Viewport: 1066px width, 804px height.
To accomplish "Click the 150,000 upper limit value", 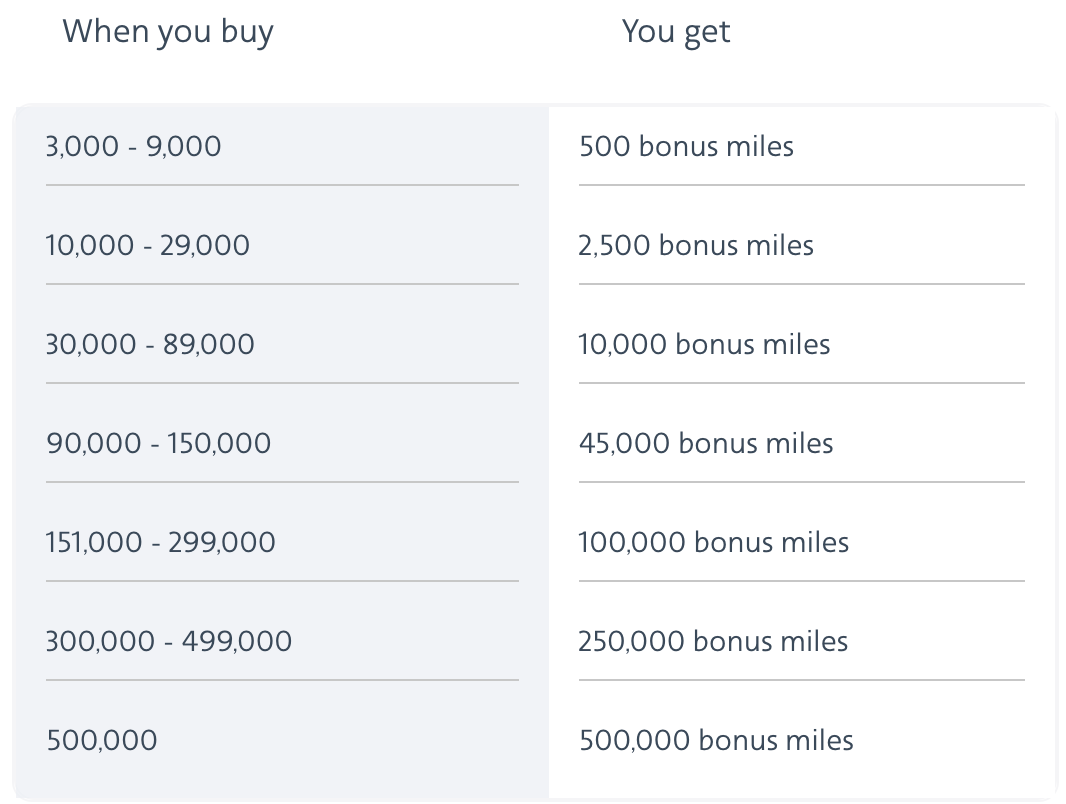I will click(x=220, y=443).
